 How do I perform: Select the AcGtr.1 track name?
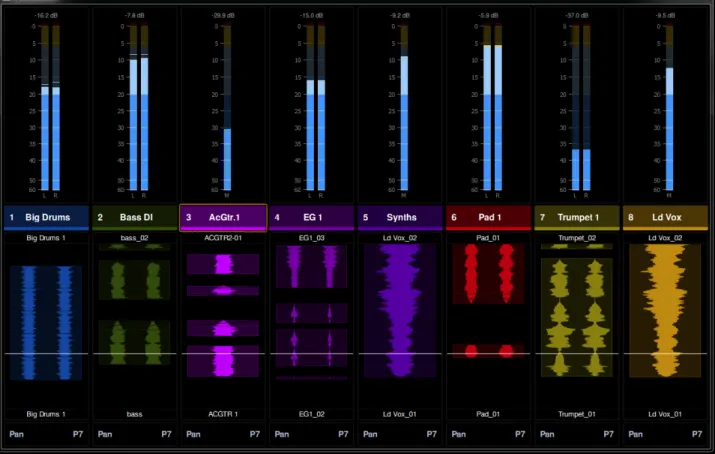[223, 217]
